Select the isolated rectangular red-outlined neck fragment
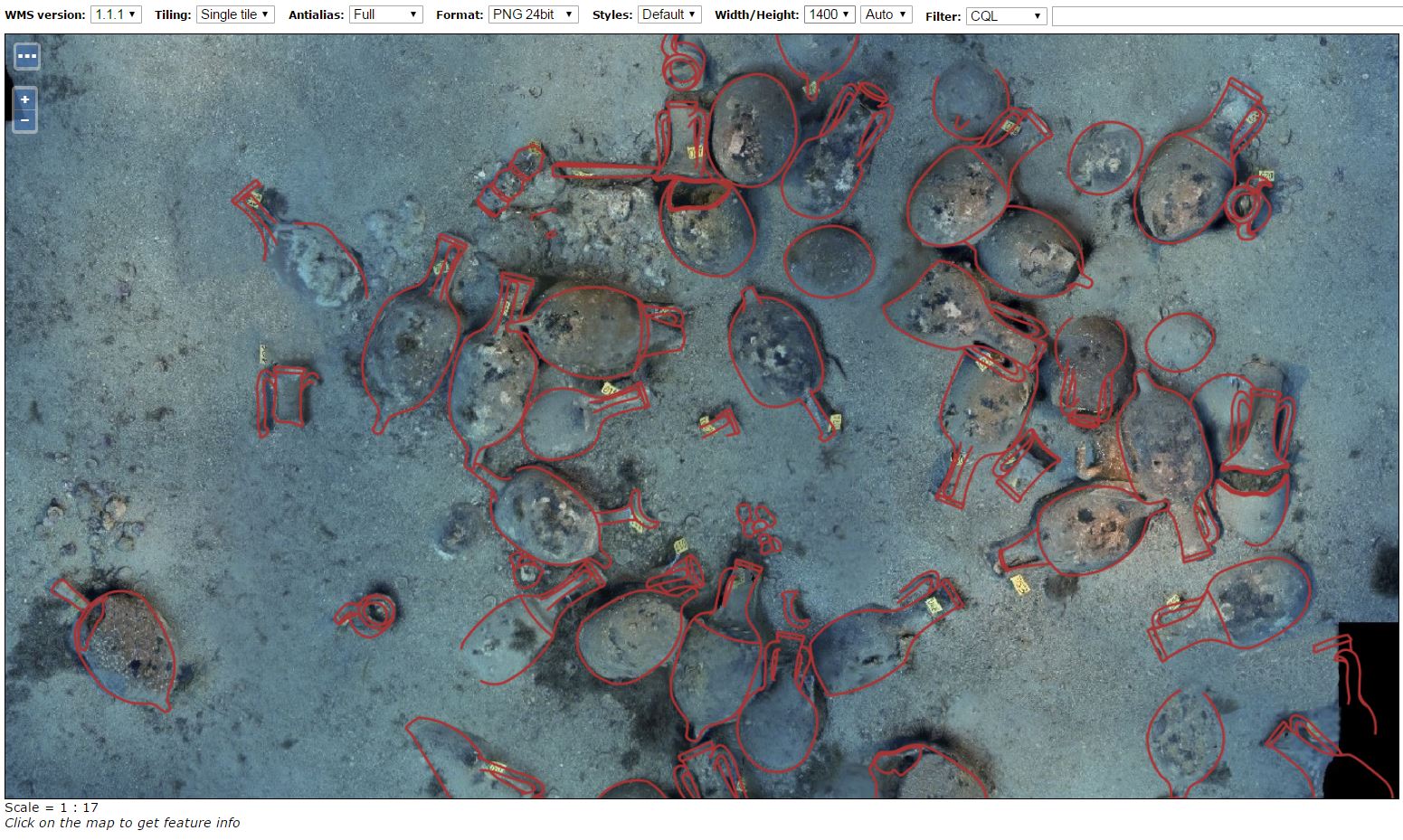The width and height of the screenshot is (1403, 840). 286,396
